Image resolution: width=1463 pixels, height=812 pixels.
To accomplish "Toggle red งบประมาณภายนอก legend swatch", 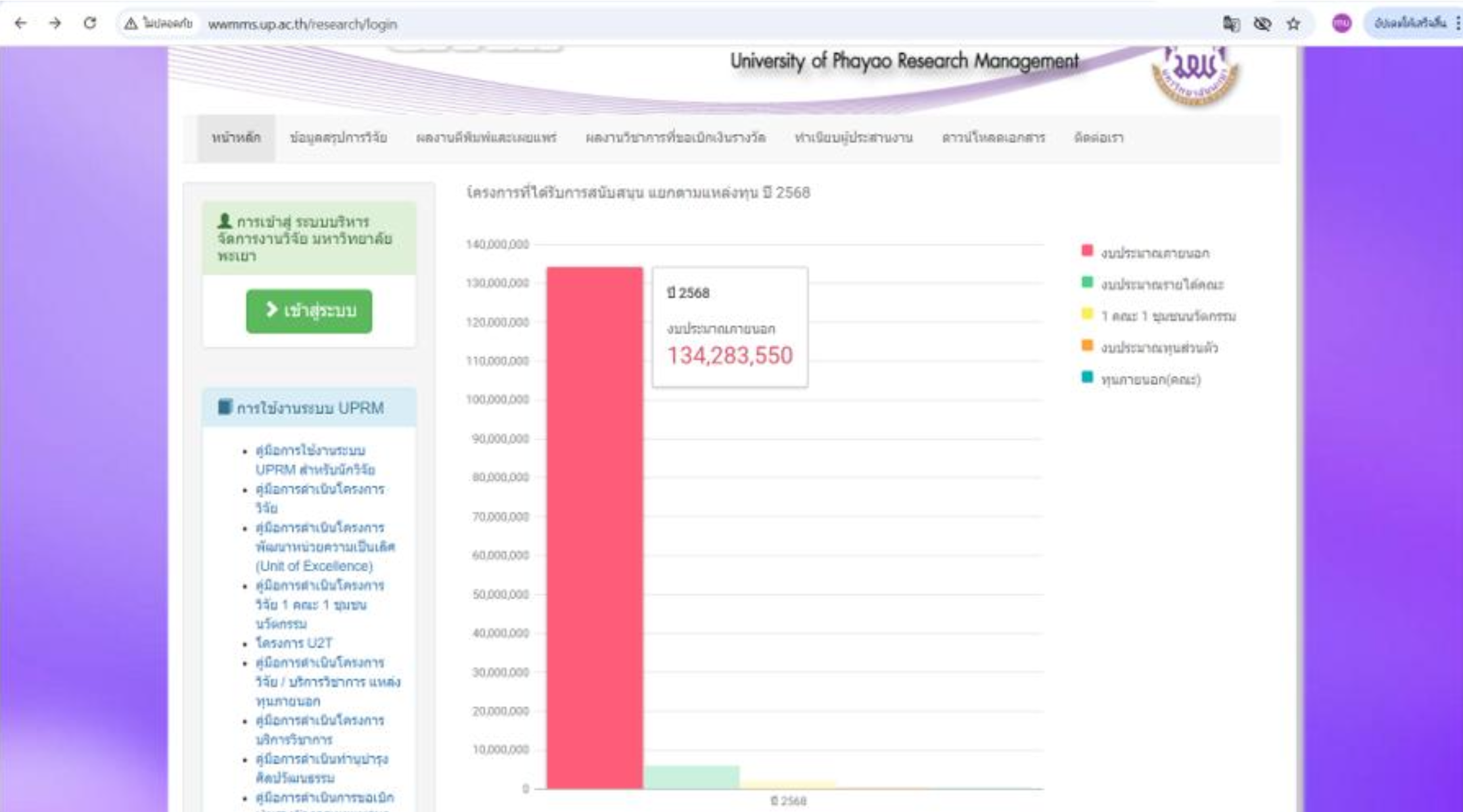I will point(1087,251).
